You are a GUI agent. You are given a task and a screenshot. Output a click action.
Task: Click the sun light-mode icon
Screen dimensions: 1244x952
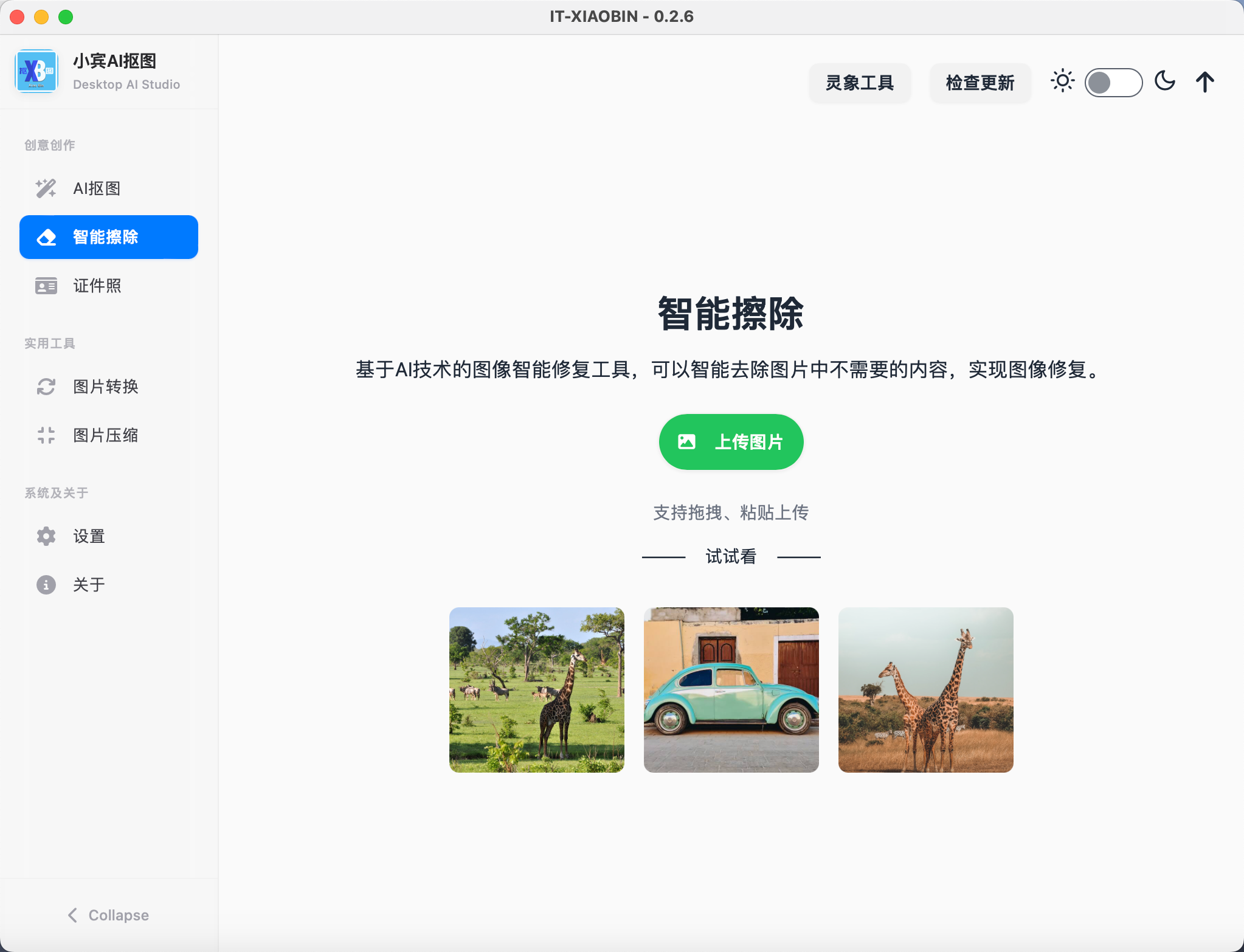coord(1063,81)
